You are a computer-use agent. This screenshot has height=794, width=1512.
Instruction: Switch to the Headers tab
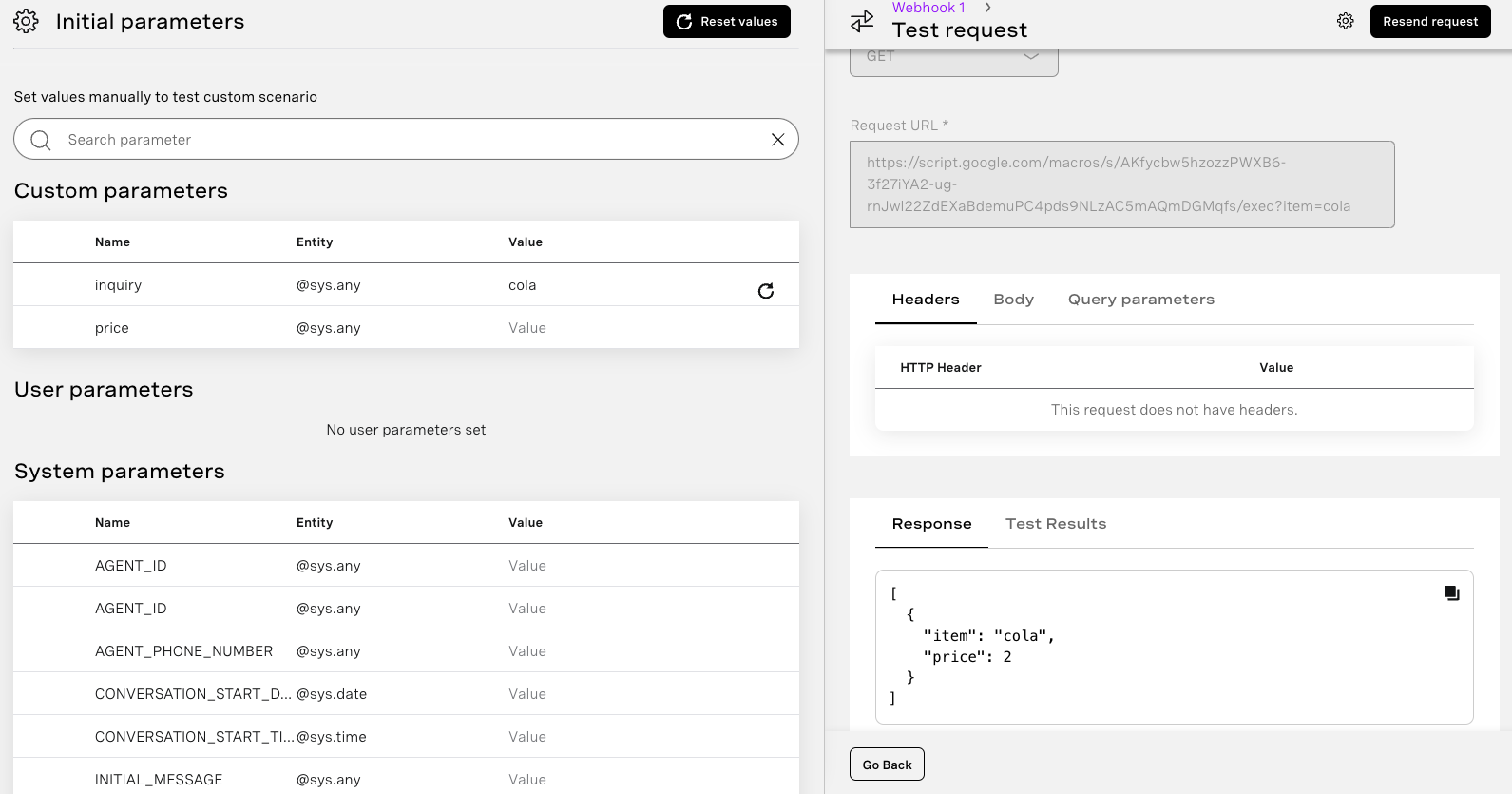tap(926, 300)
